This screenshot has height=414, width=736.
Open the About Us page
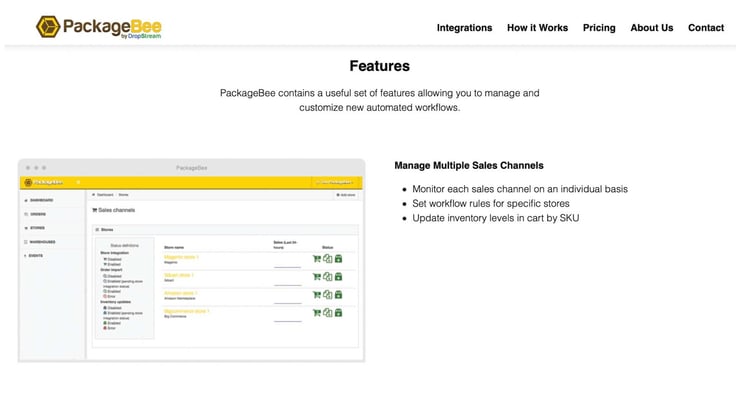tap(652, 28)
